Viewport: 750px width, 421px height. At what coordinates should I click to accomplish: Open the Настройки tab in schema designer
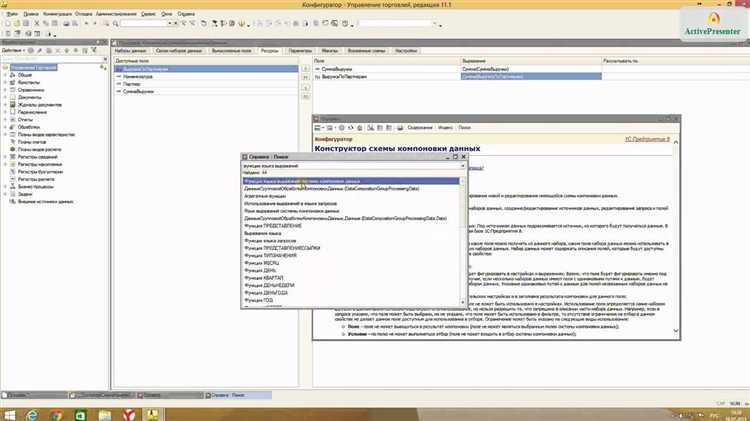click(x=406, y=49)
